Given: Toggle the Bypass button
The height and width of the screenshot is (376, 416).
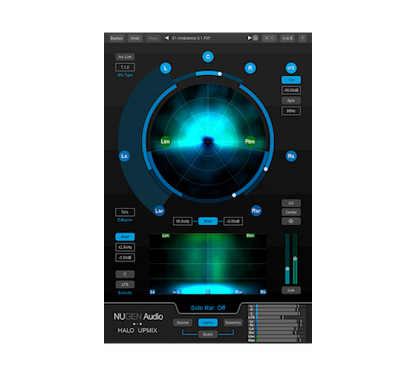Looking at the screenshot, I should (116, 38).
